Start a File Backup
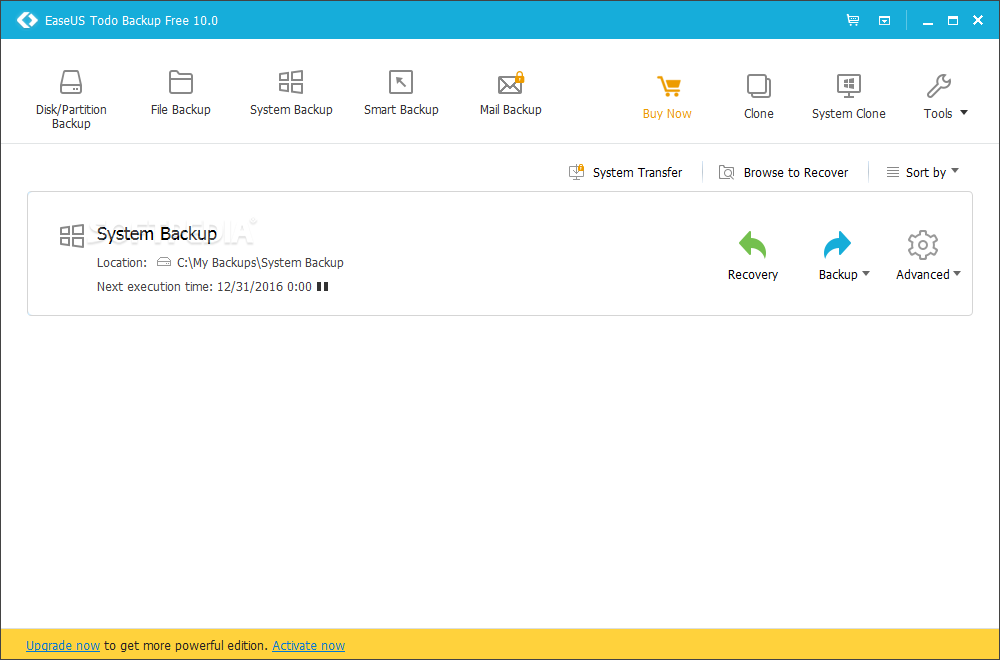Viewport: 1000px width, 660px height. [x=180, y=92]
